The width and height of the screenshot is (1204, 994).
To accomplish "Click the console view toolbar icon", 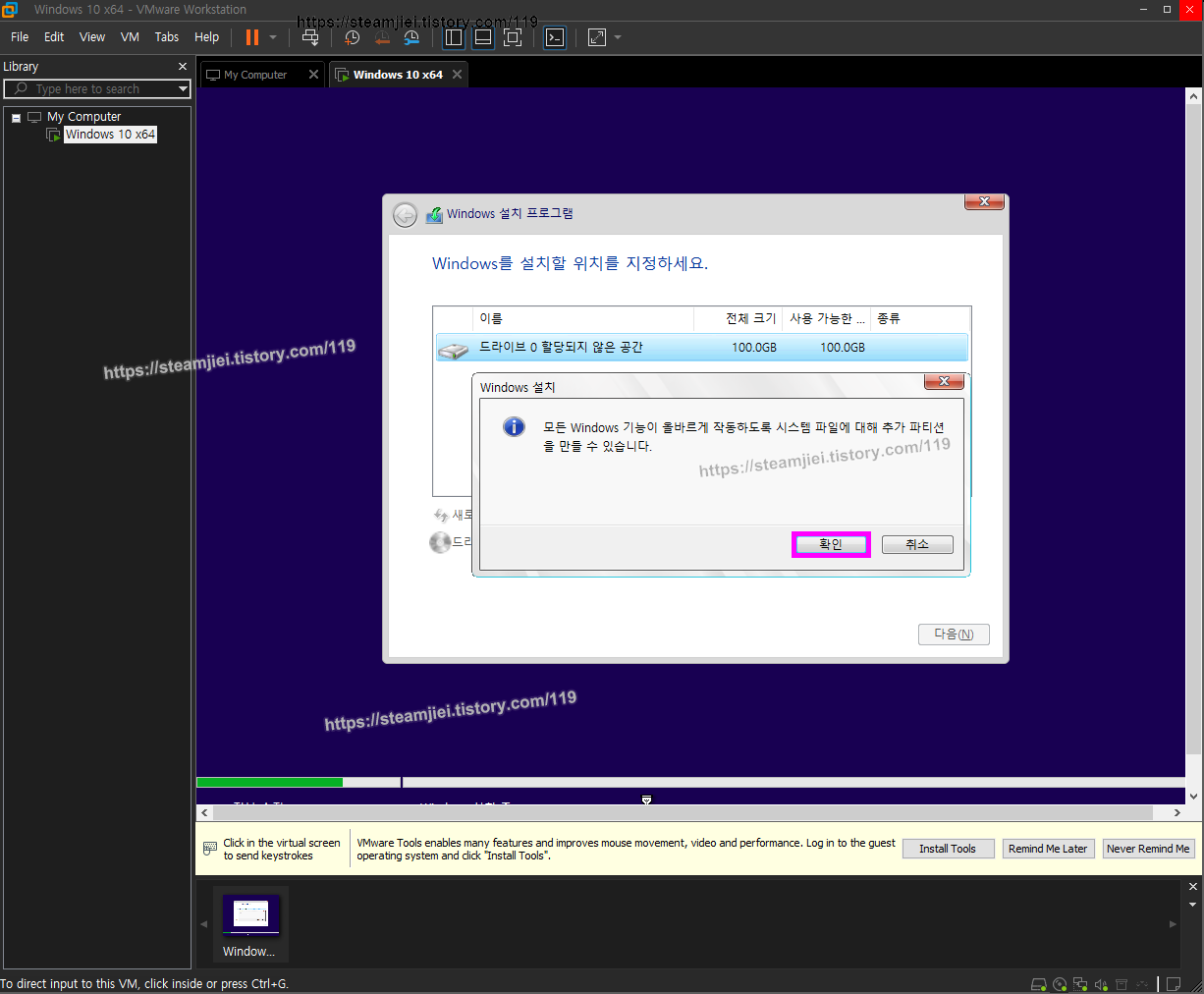I will click(555, 37).
